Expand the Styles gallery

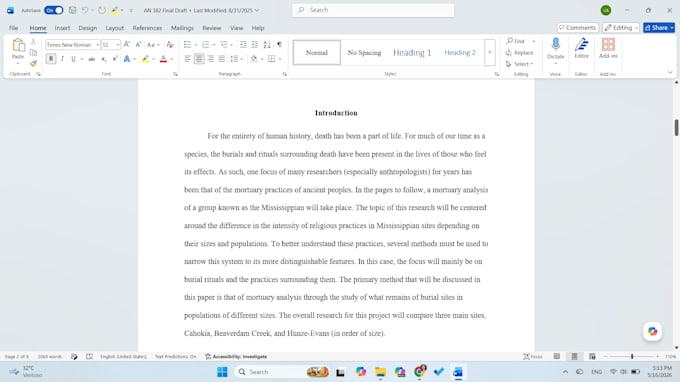click(x=490, y=52)
